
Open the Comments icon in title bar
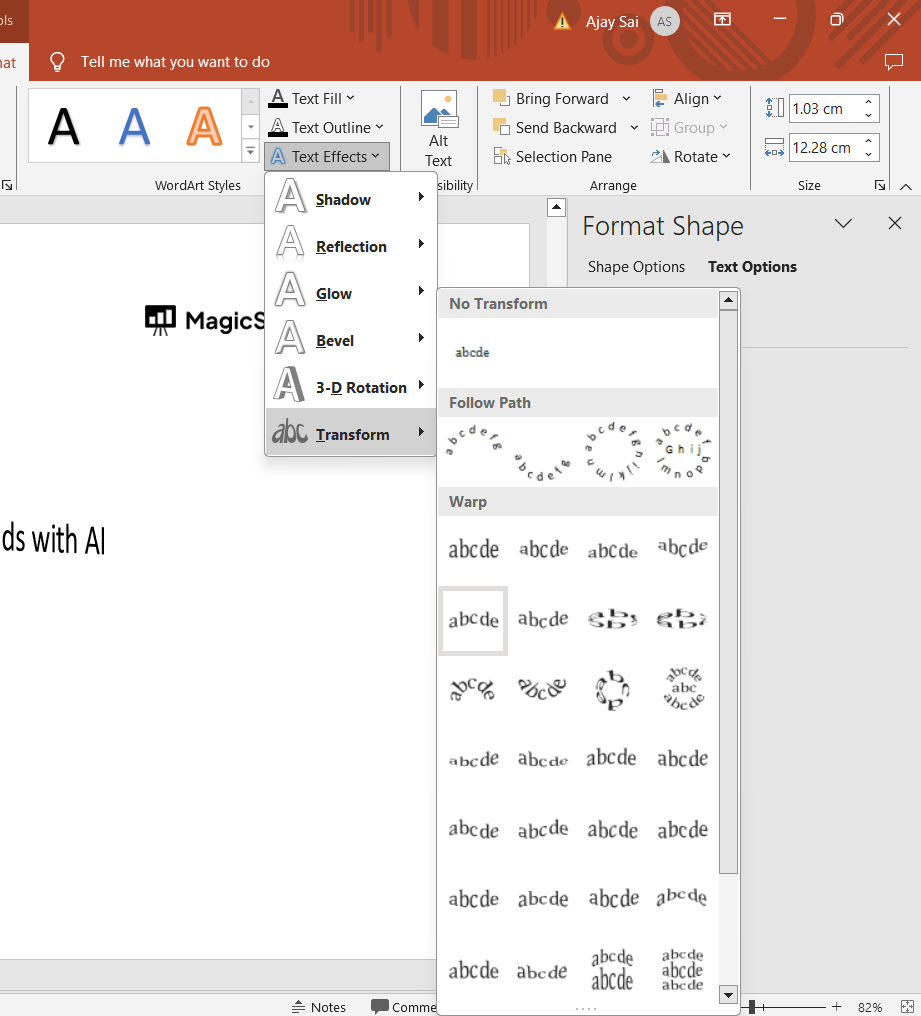[893, 62]
